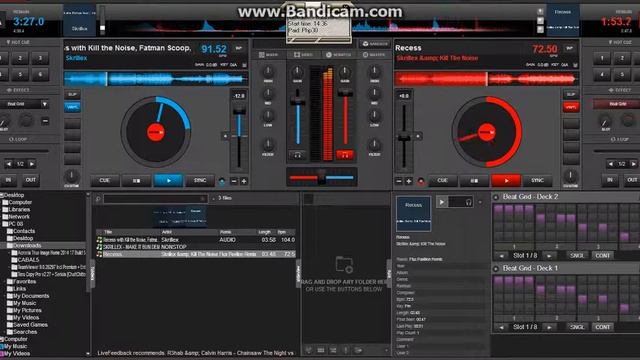Screen dimensions: 640x360
Task: Click the left deck master tempo icon
Action: [222, 181]
